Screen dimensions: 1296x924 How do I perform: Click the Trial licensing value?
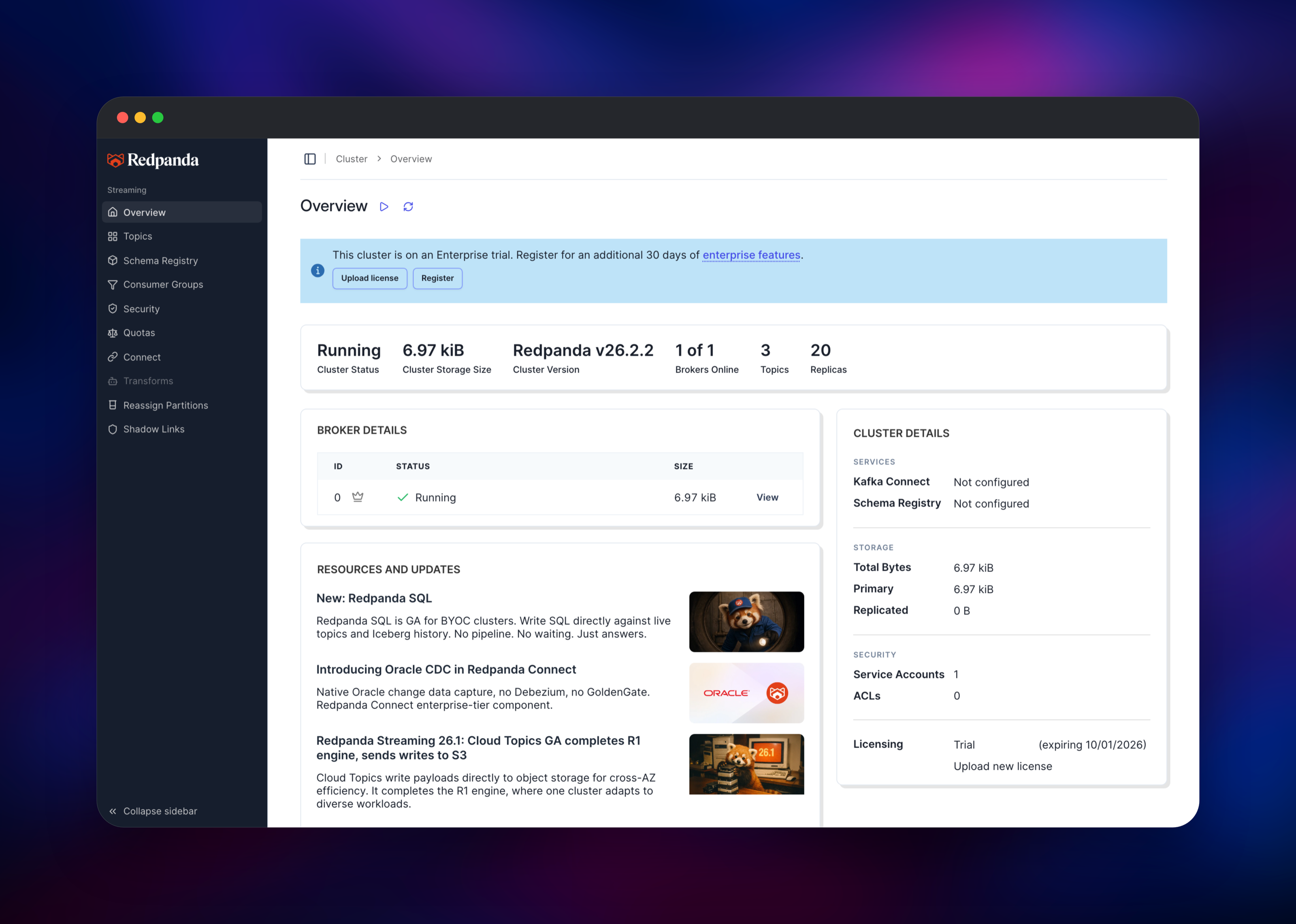[964, 745]
